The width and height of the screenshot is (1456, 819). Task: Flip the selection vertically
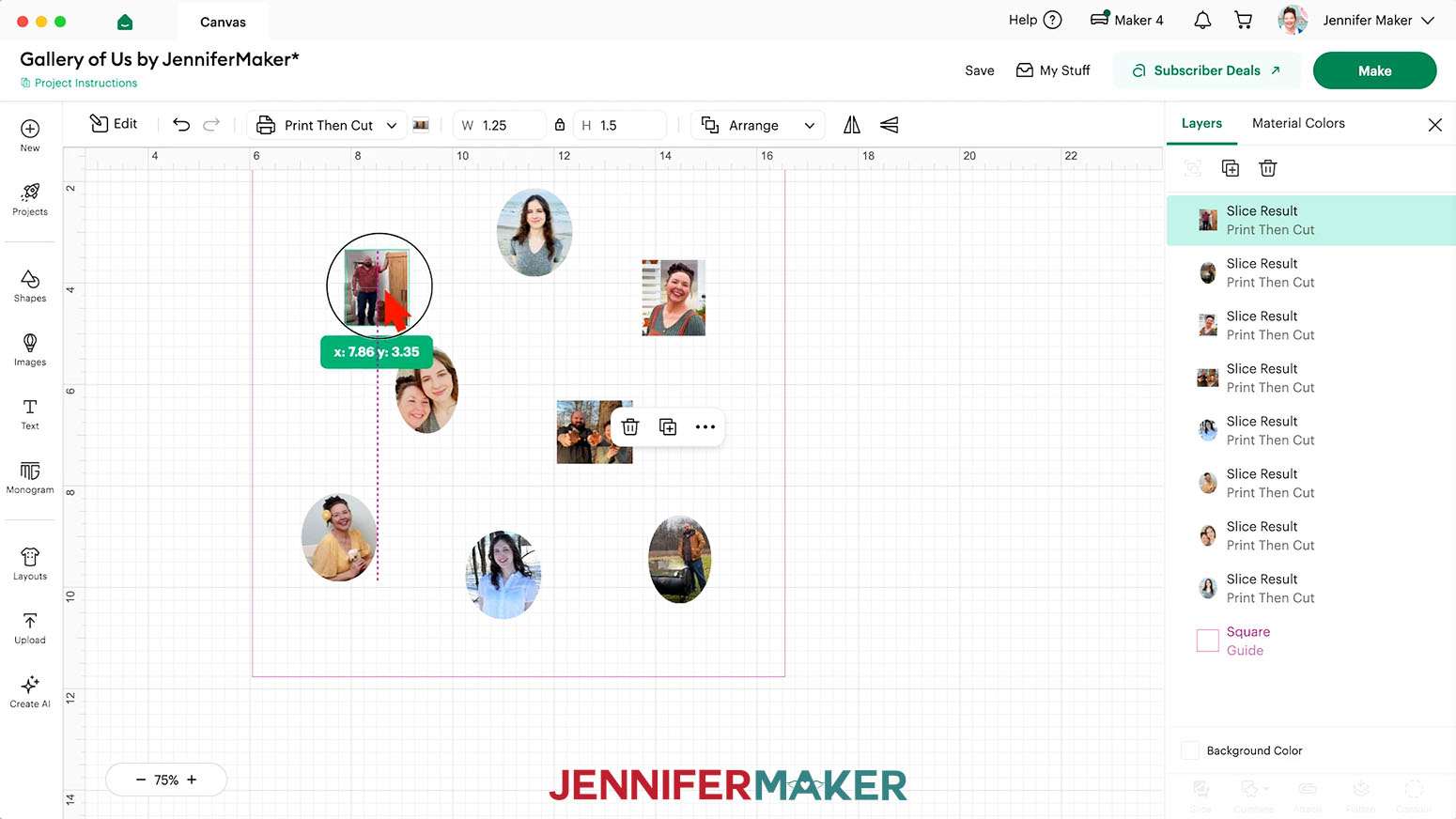click(889, 125)
